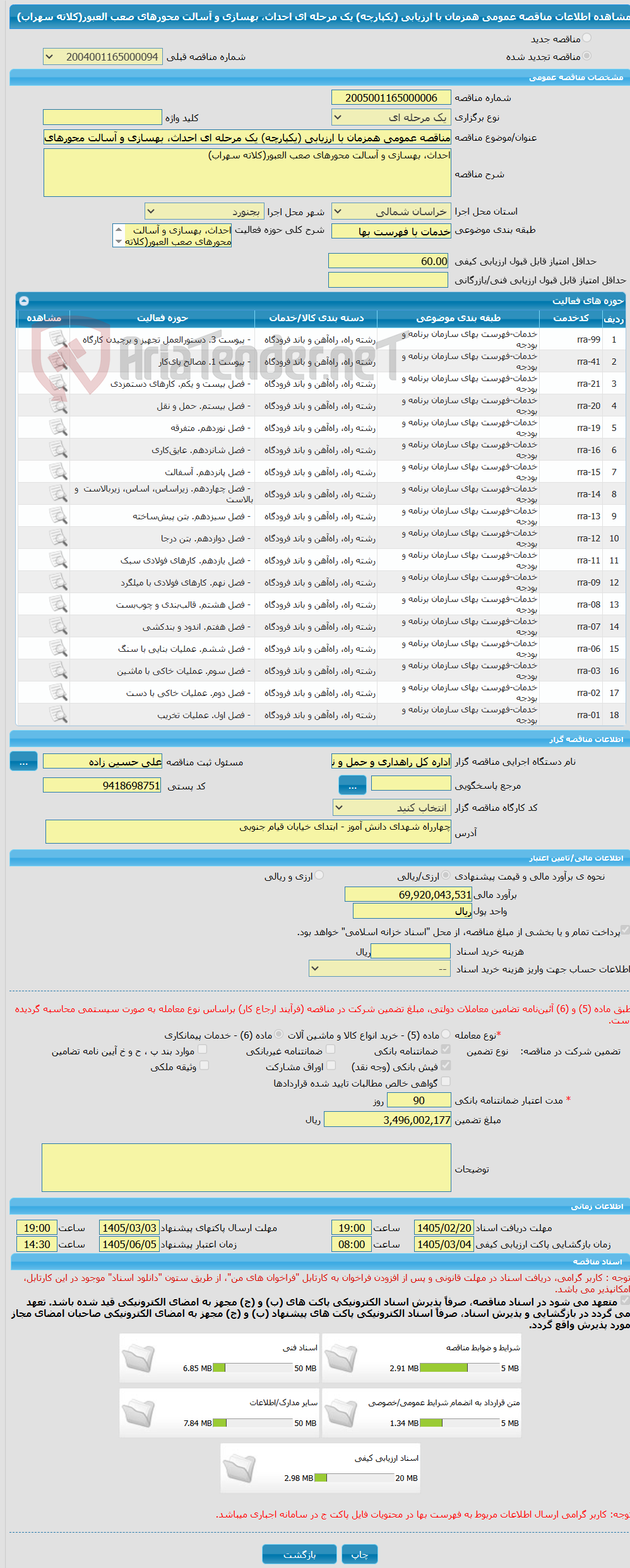Sort by the طبقه بندی موضوعی column header

pos(458,318)
